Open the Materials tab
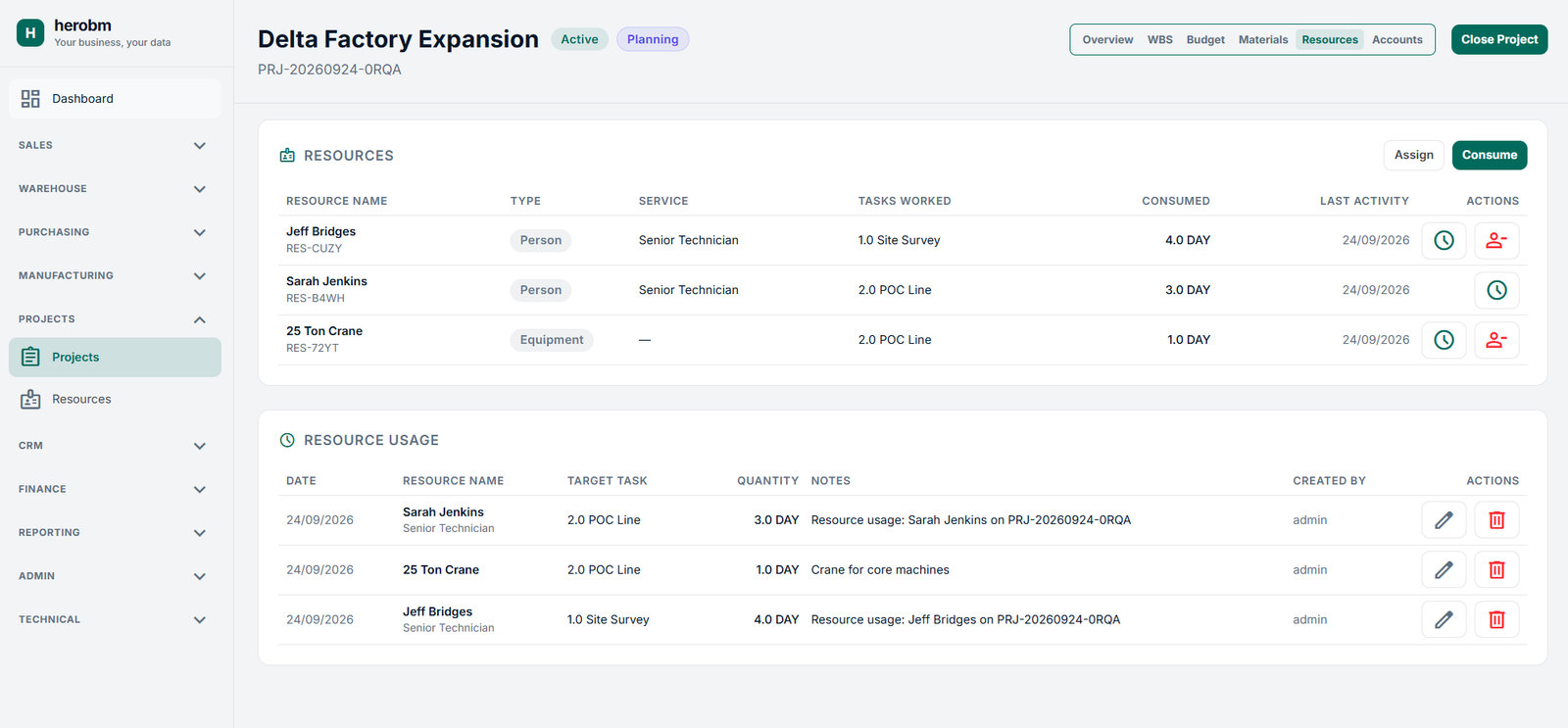 pos(1263,40)
